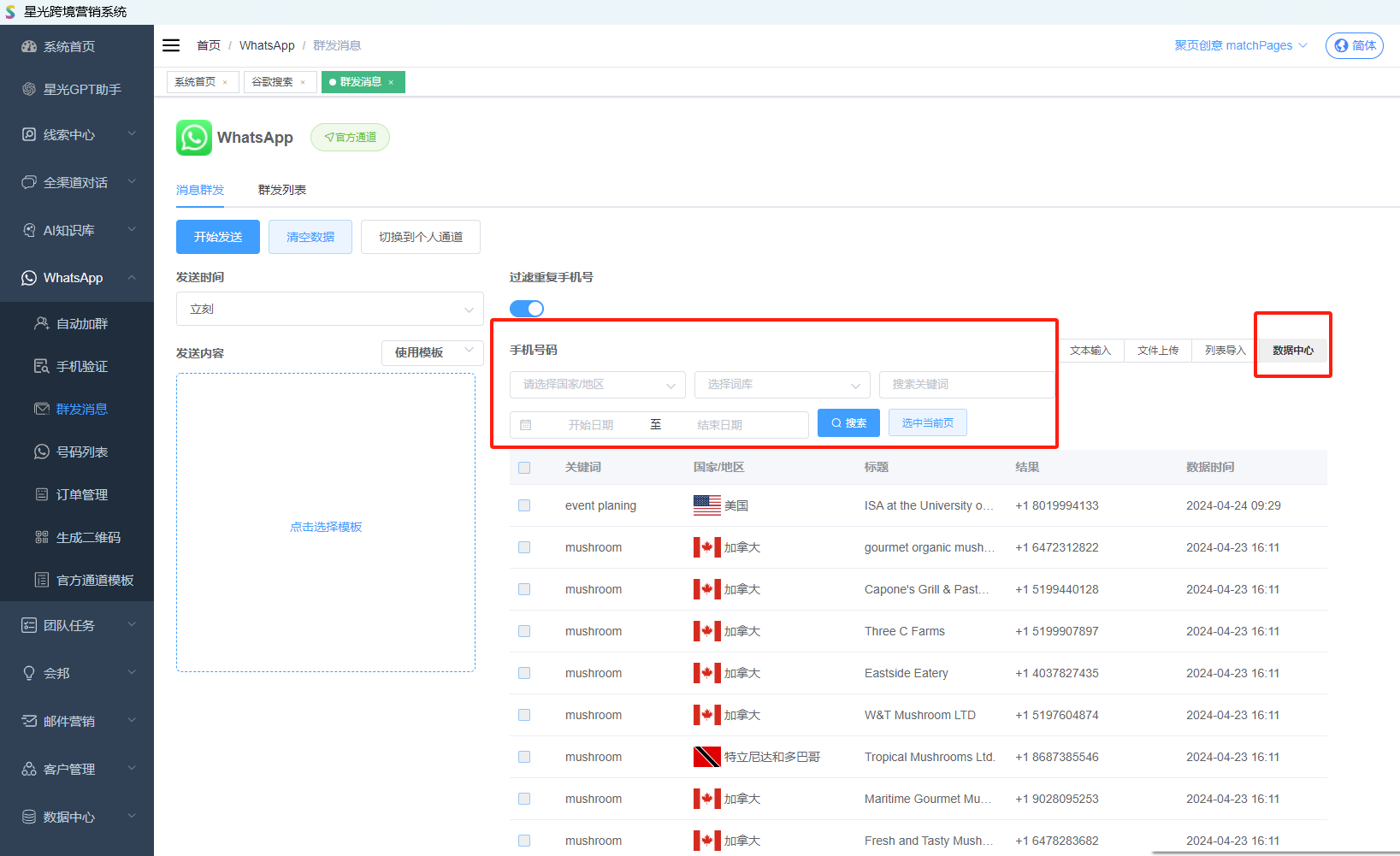Expand the 全渠道对话 chevron
This screenshot has height=856, width=1400.
(x=132, y=181)
